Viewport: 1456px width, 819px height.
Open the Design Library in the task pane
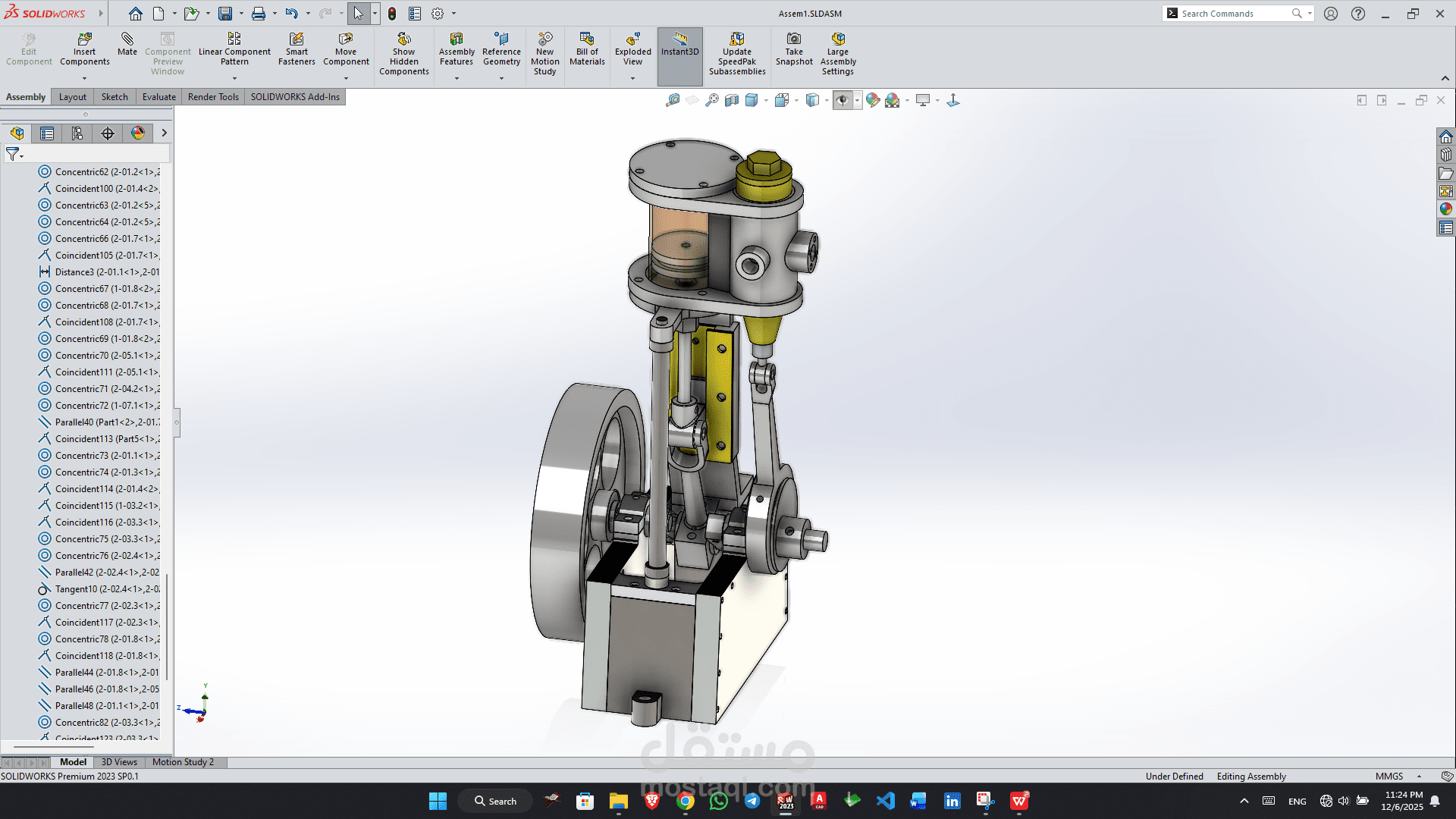point(1446,155)
